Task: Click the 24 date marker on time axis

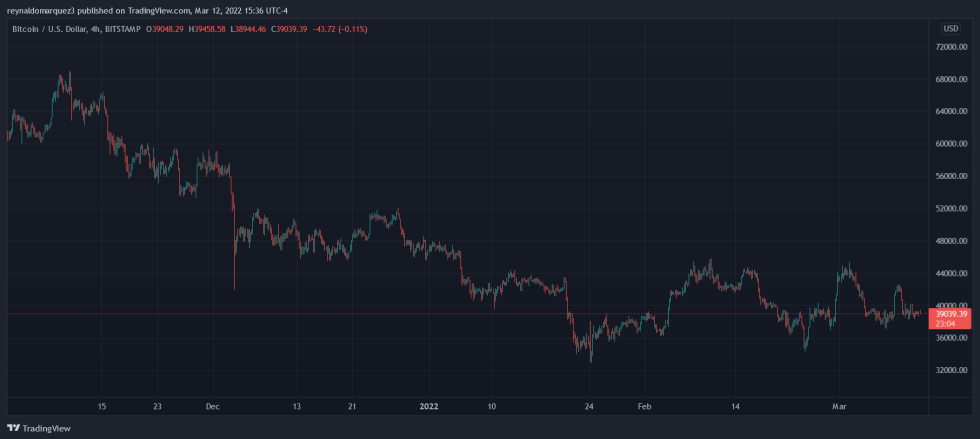Action: click(589, 407)
